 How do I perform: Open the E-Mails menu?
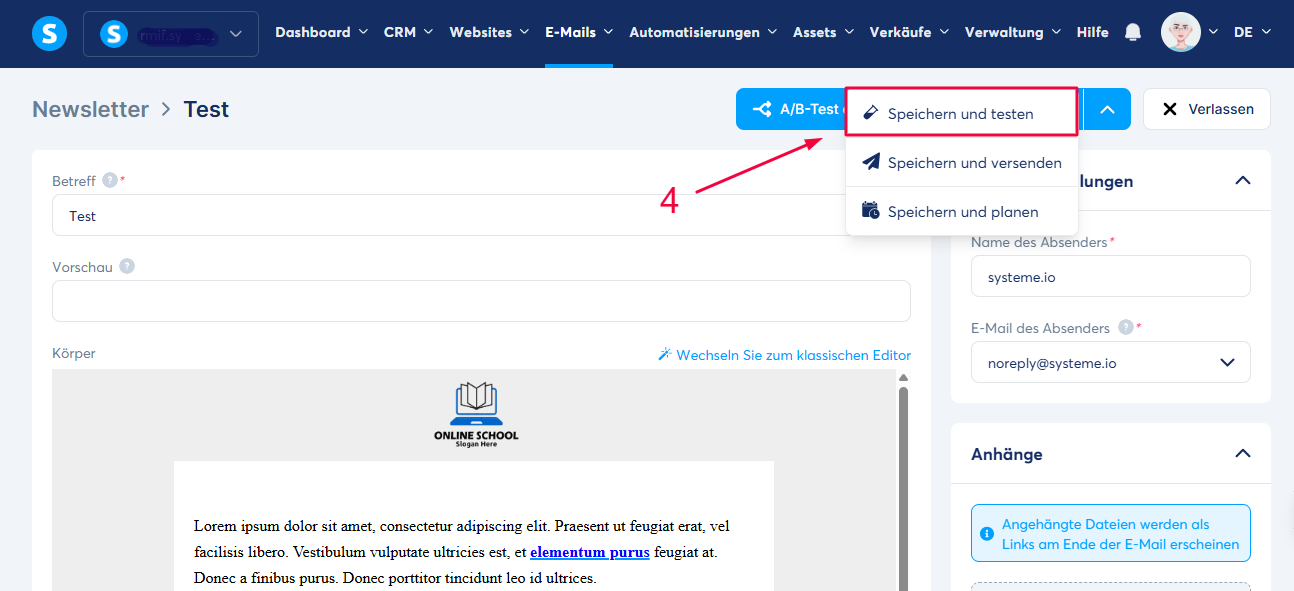579,32
